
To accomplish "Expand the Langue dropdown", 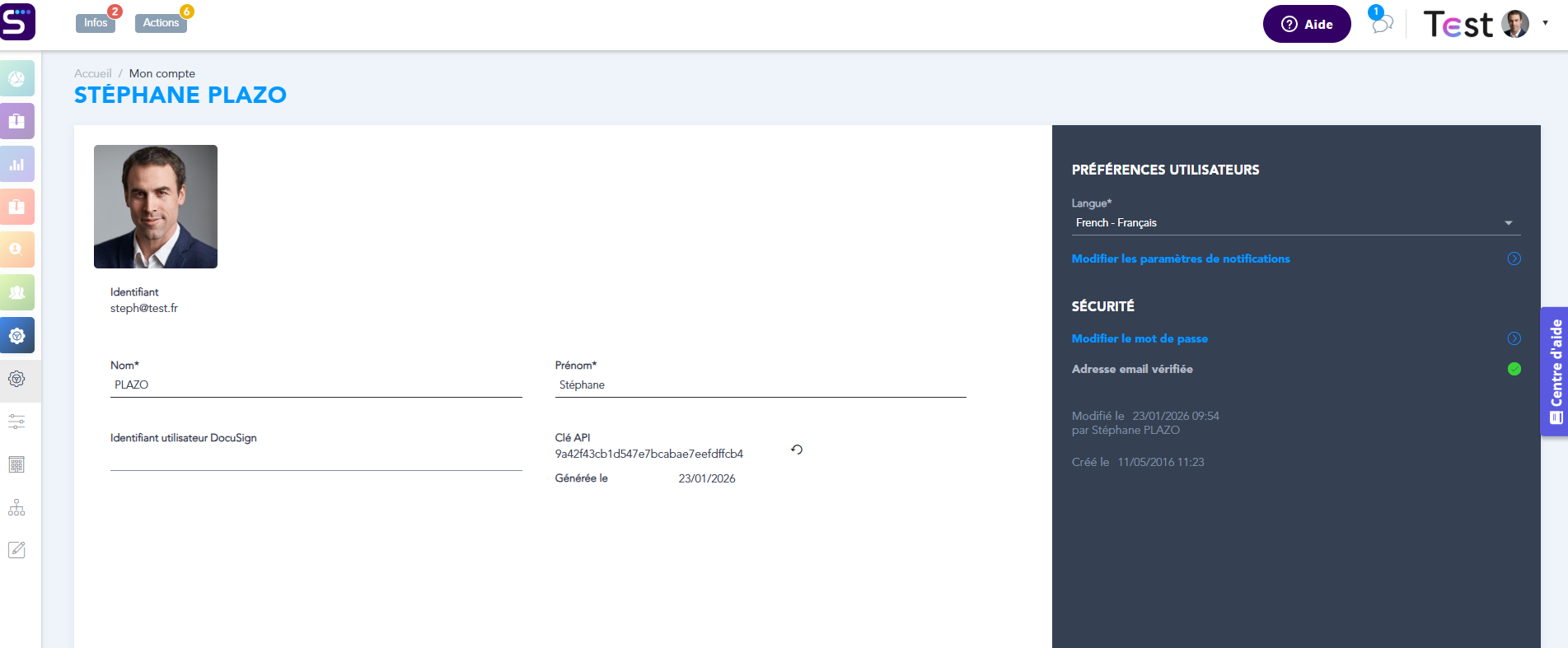I will click(x=1295, y=223).
